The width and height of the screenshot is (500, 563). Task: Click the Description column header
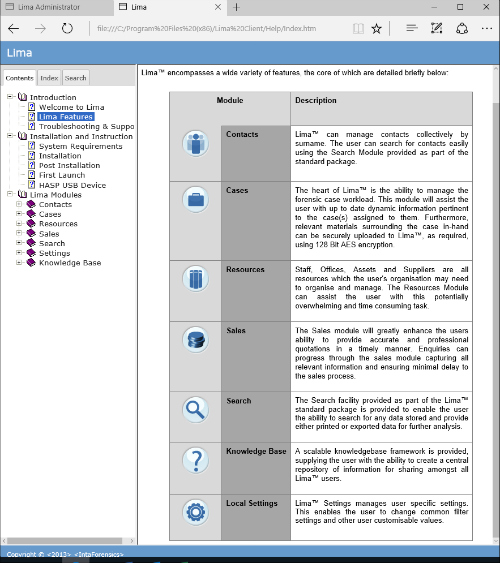[x=316, y=100]
